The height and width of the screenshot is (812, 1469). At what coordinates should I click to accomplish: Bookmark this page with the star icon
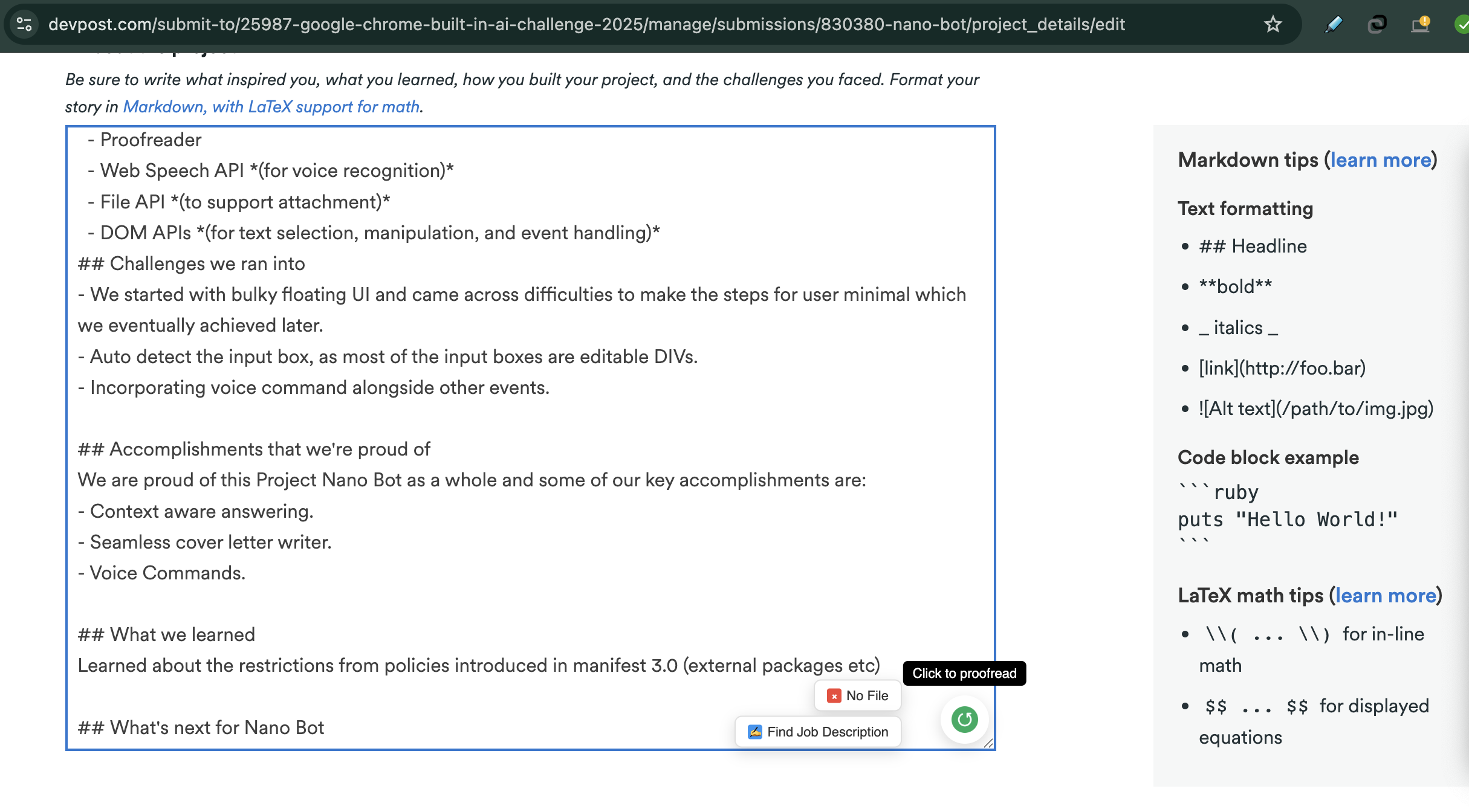pos(1273,24)
